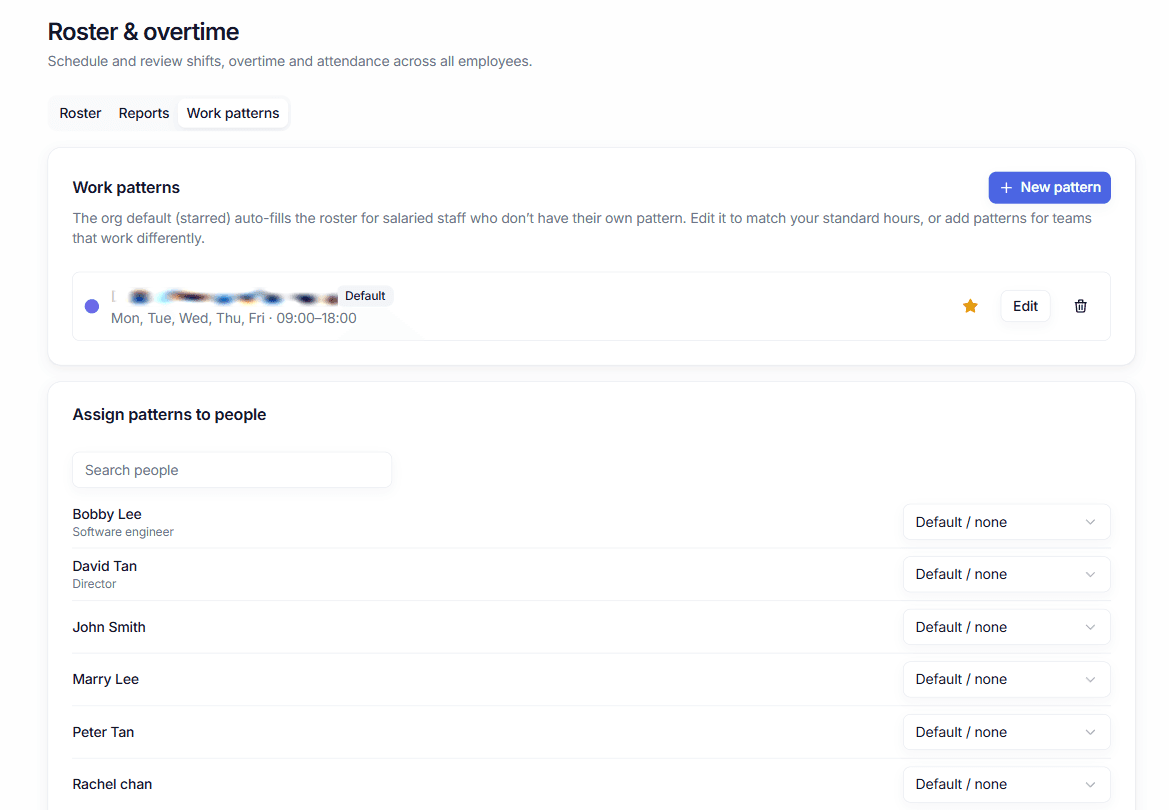Expand Peter Tan's pattern dropdown
The width and height of the screenshot is (1169, 810).
click(1006, 732)
